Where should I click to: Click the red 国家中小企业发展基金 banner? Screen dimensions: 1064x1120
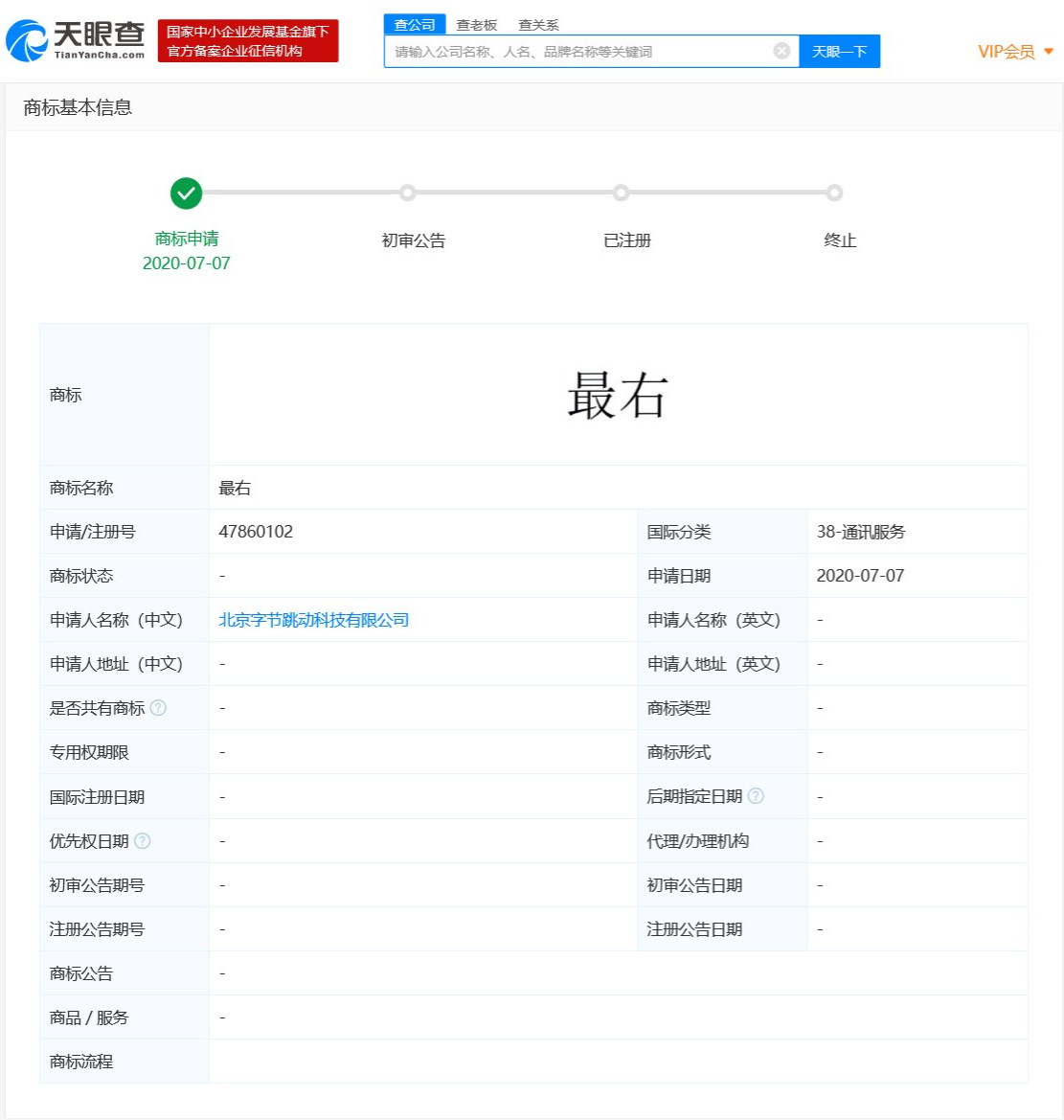click(x=248, y=40)
